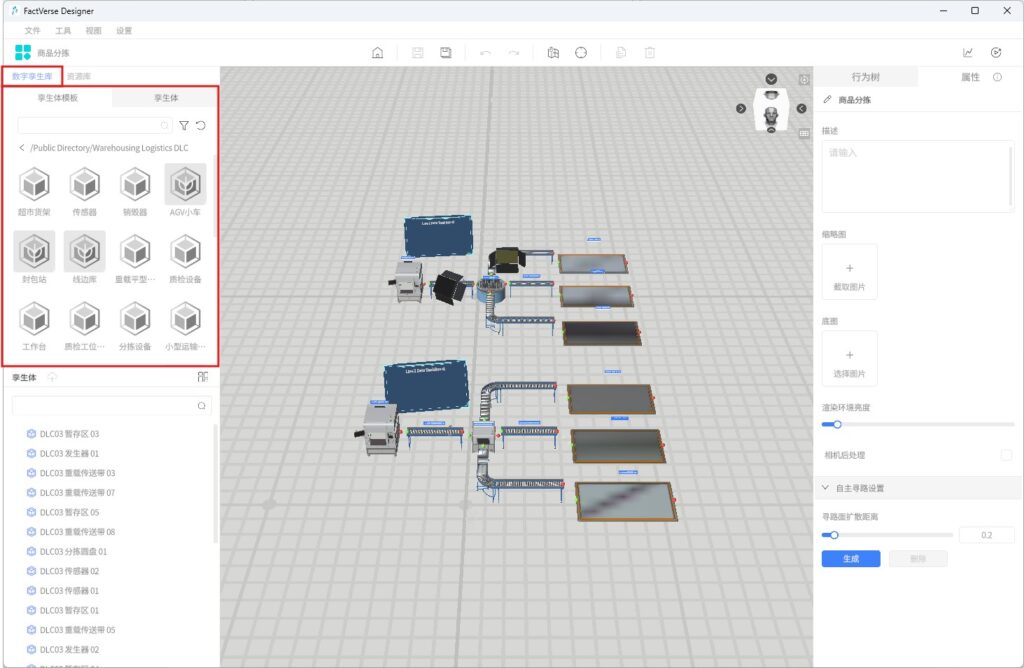Click the home icon in the toolbar
This screenshot has height=668, width=1024.
point(378,53)
